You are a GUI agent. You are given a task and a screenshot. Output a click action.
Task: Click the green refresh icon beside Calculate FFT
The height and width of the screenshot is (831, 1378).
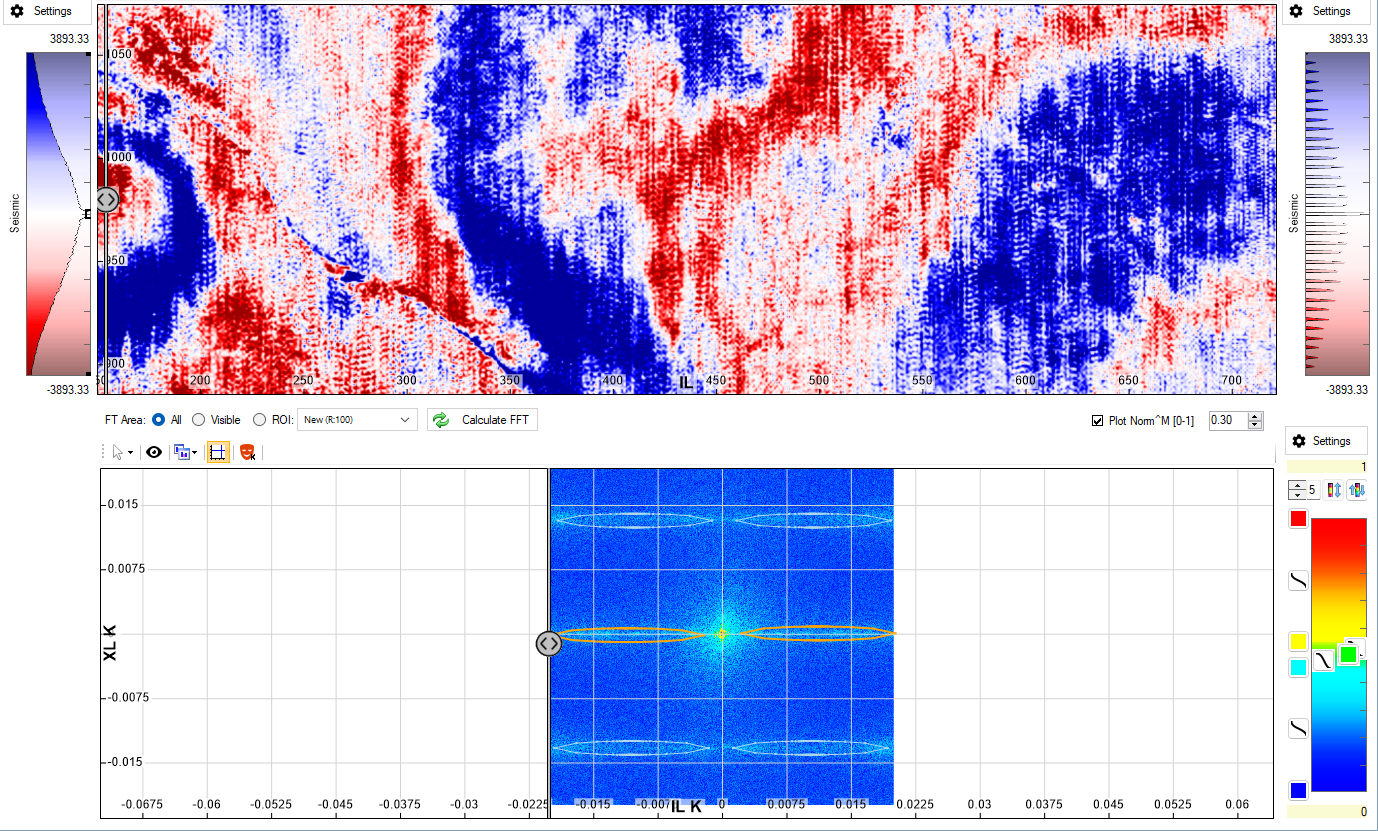(440, 419)
